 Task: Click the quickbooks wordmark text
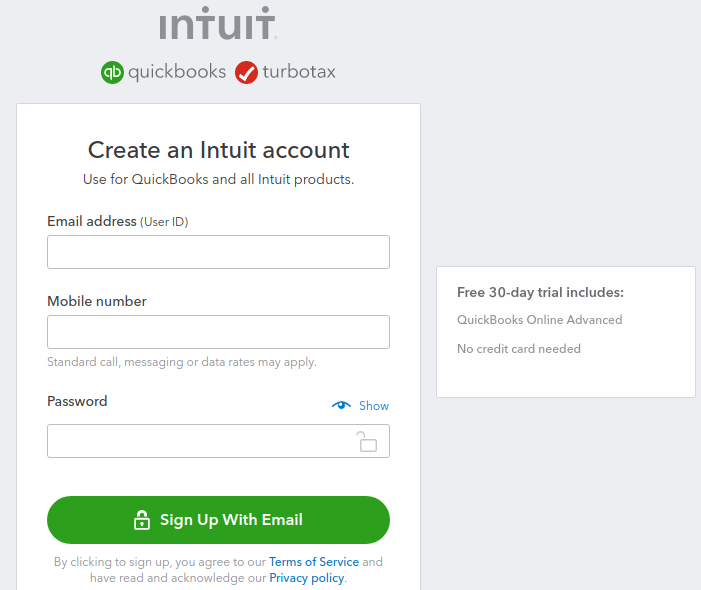(177, 72)
